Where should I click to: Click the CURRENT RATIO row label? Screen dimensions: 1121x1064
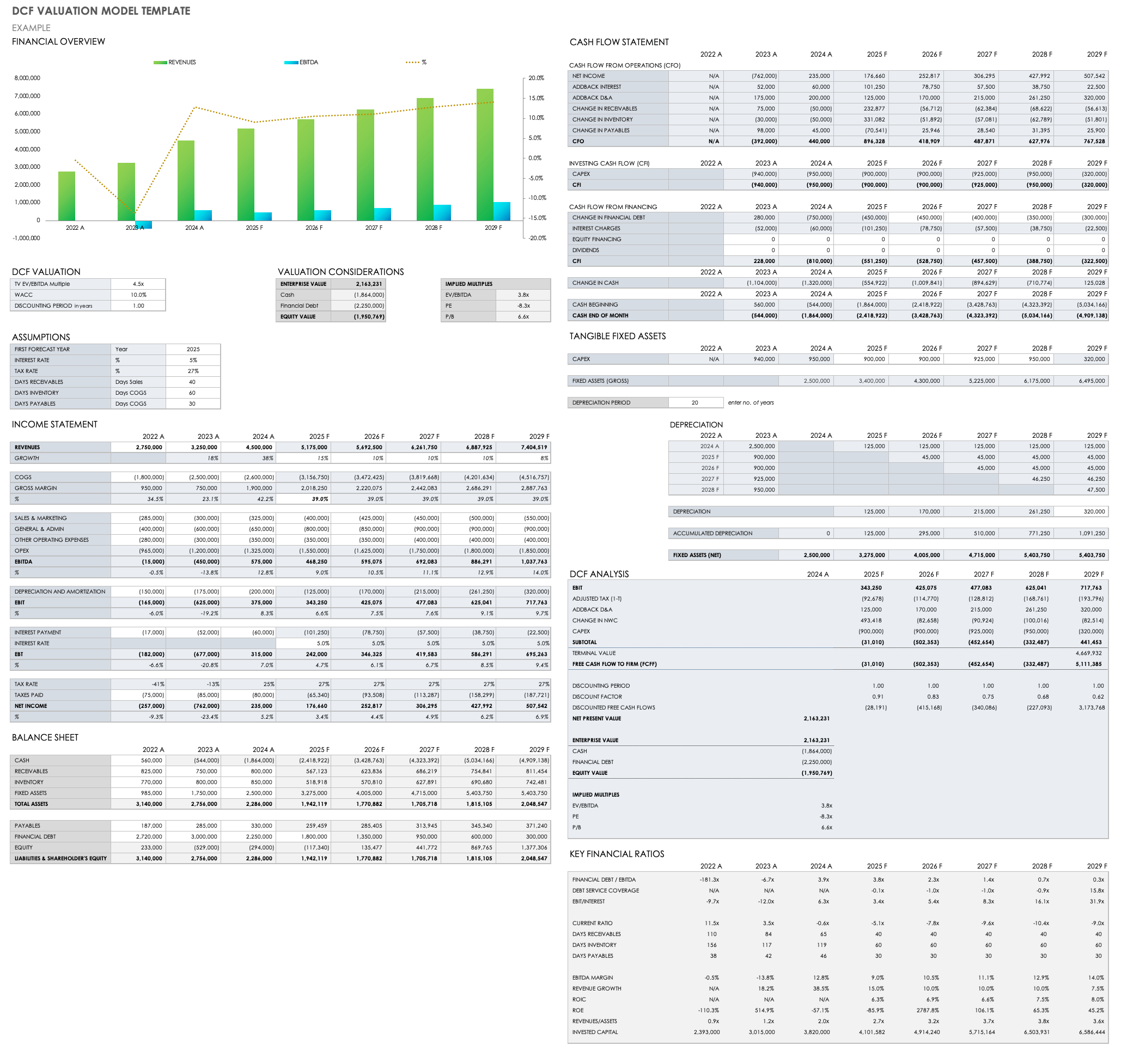[x=592, y=924]
